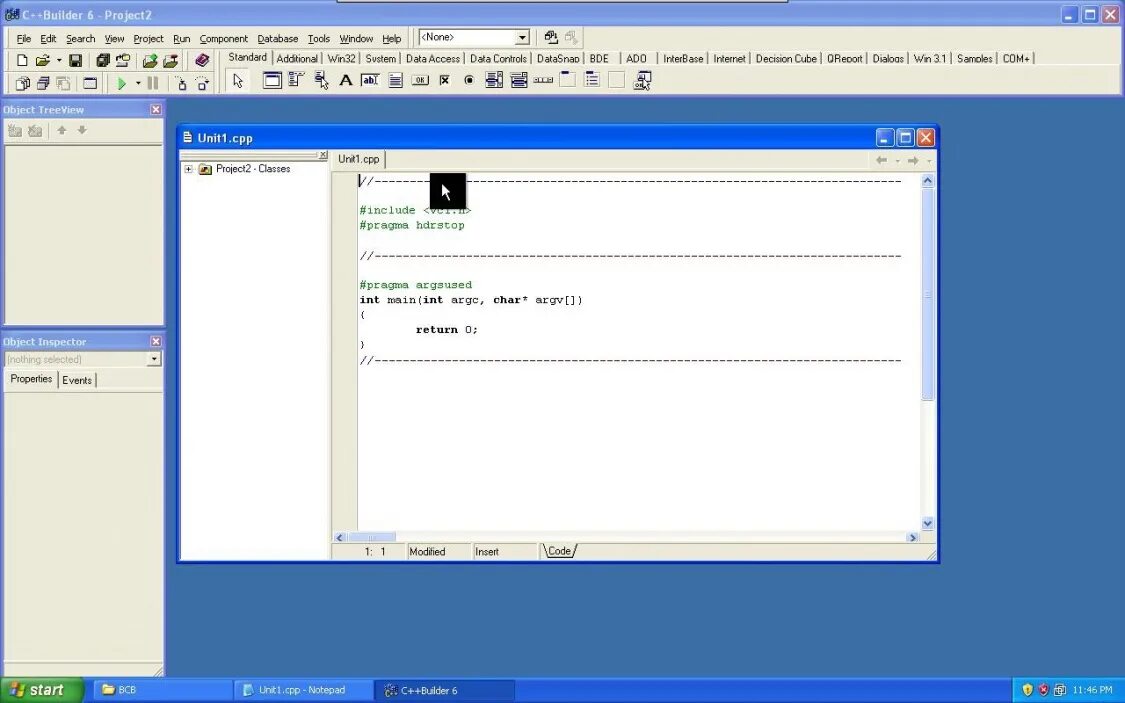Select the OK Button component icon
Screen dimensions: 1125x703
pos(420,80)
